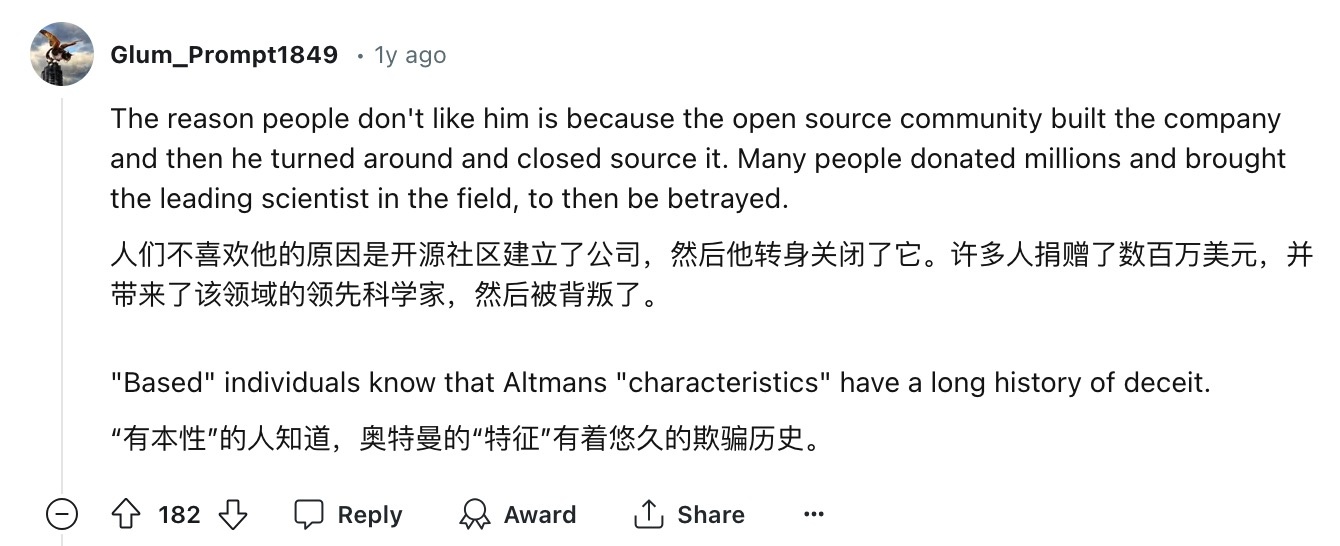Click the award ribbon icon
The width and height of the screenshot is (1340, 546).
[x=474, y=515]
